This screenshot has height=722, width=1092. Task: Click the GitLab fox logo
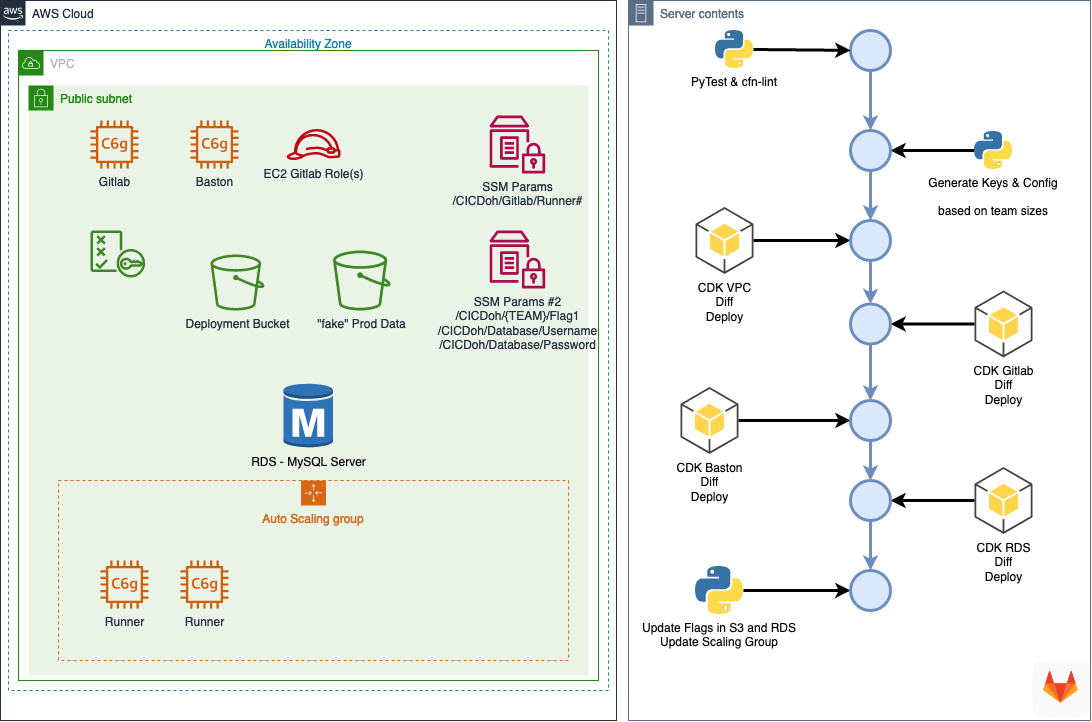pyautogui.click(x=1061, y=686)
